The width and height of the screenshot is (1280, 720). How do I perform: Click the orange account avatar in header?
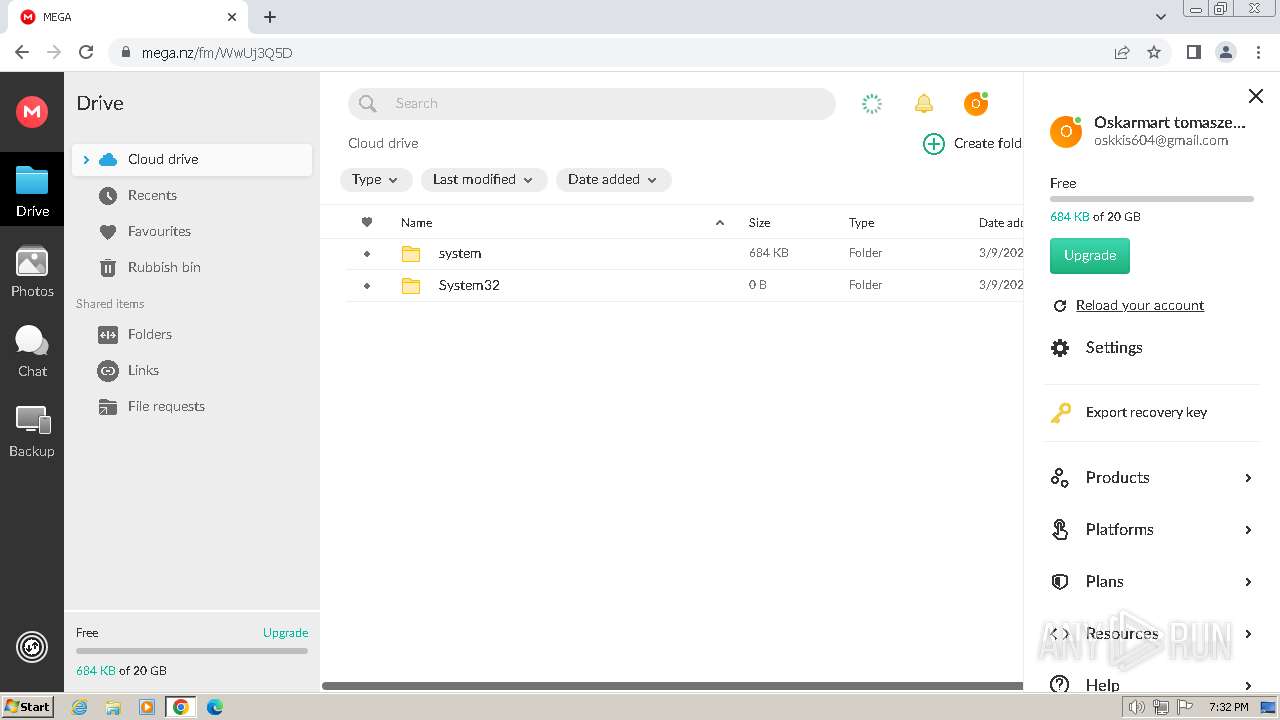click(x=976, y=103)
